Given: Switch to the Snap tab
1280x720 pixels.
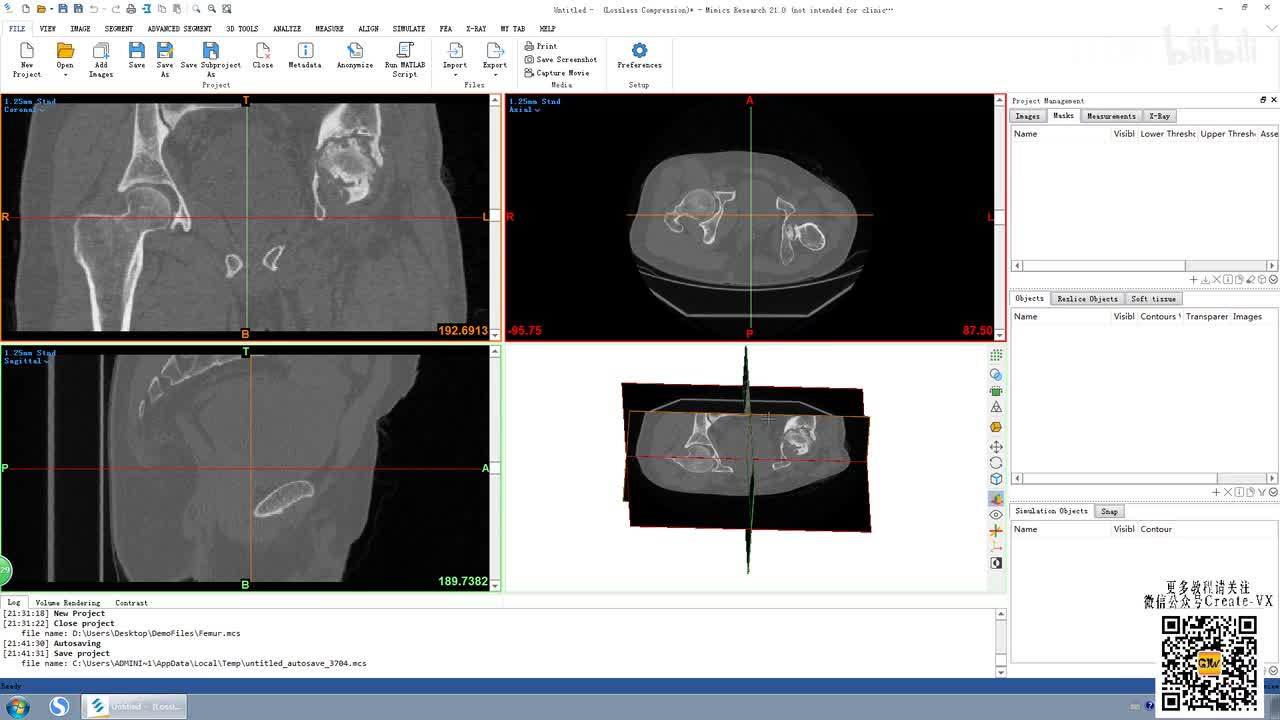Looking at the screenshot, I should (x=1109, y=511).
